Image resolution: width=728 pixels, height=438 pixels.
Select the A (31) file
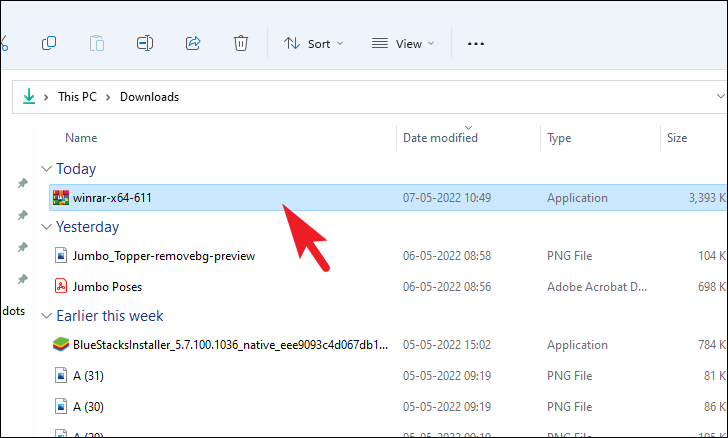[88, 375]
